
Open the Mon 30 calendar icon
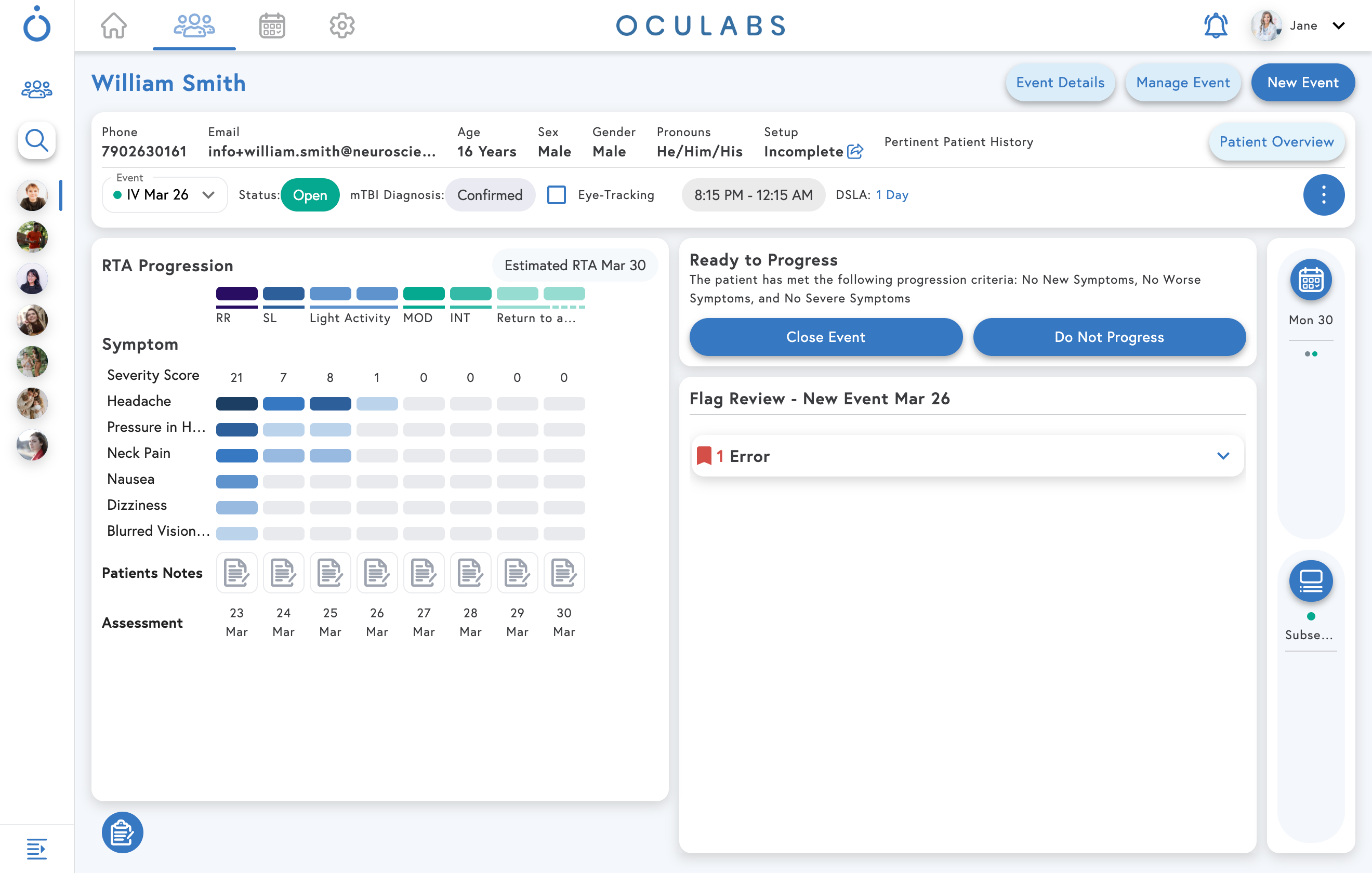coord(1311,281)
